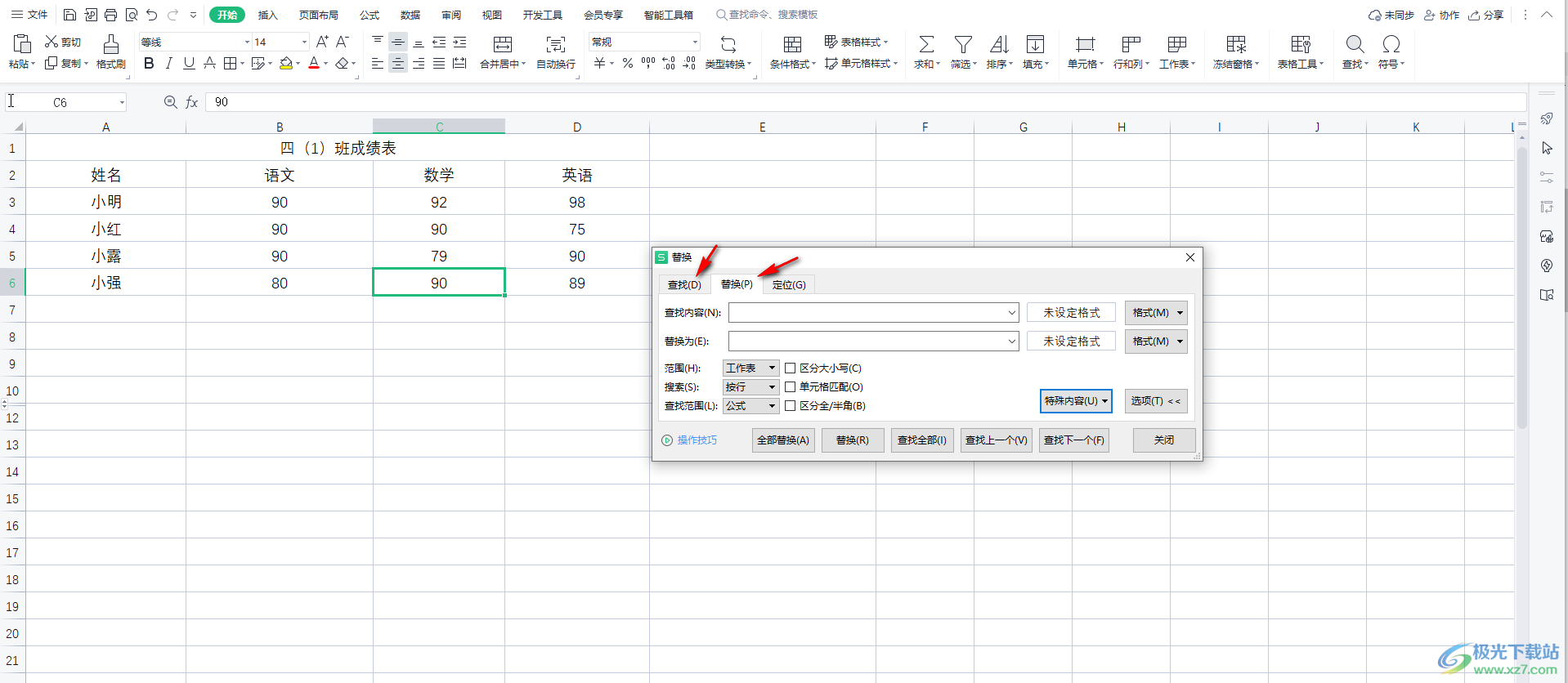Click 关闭 button in replace dialog
The image size is (1568, 683).
tap(1164, 440)
